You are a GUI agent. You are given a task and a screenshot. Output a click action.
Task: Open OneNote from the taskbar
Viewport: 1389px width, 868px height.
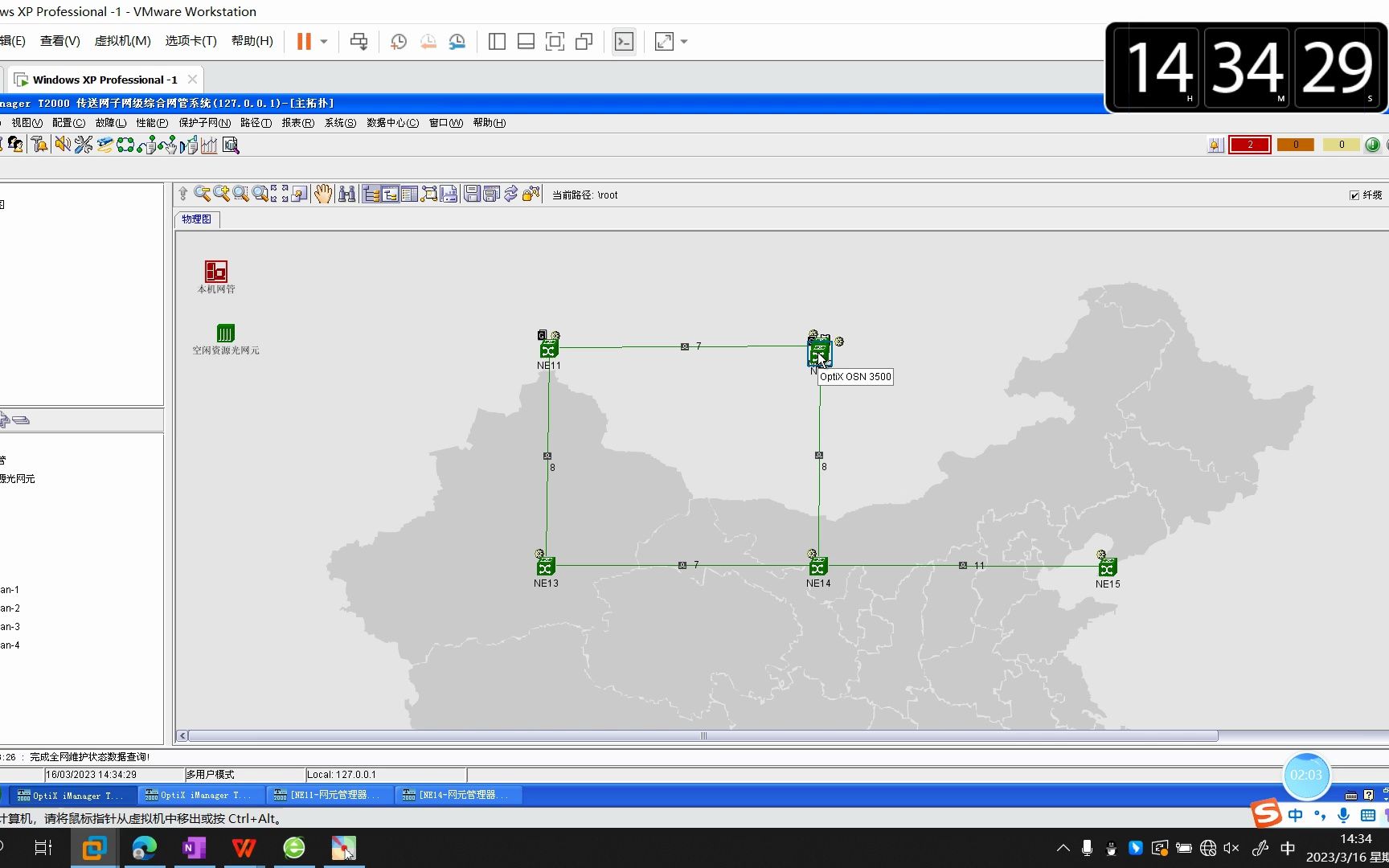(x=195, y=848)
